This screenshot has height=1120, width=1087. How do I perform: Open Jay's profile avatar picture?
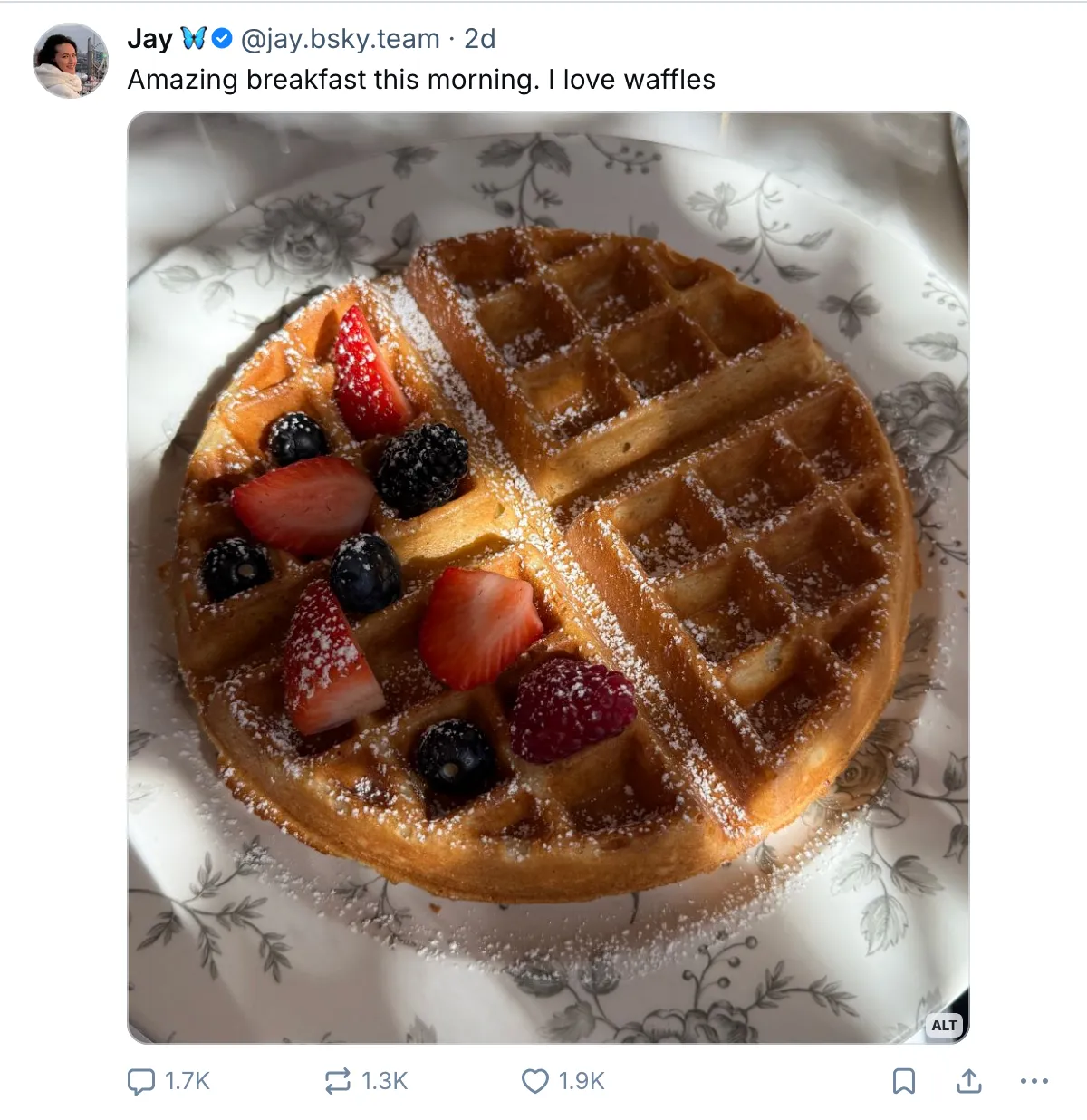point(71,61)
